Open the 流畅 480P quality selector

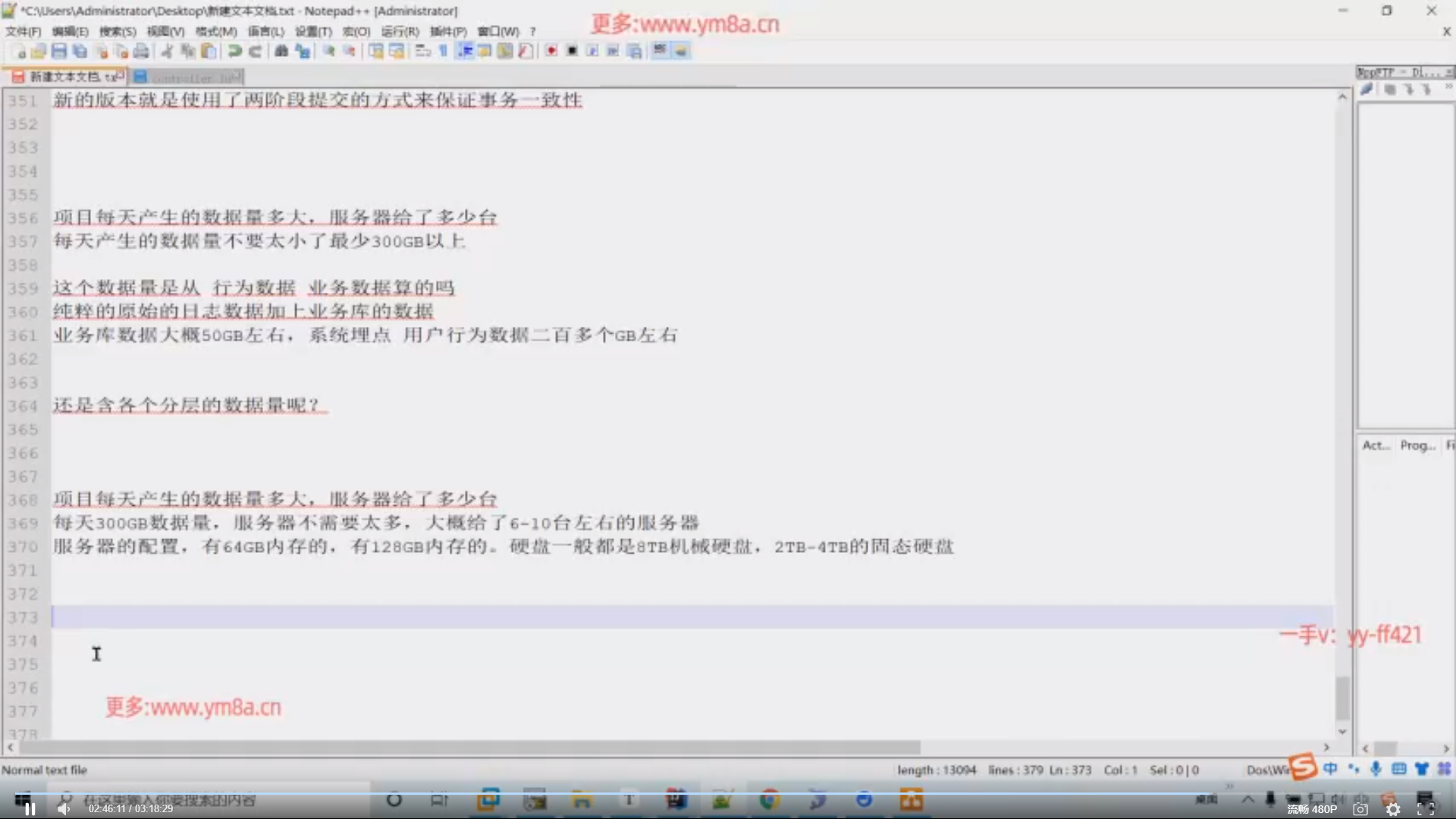coord(1311,809)
